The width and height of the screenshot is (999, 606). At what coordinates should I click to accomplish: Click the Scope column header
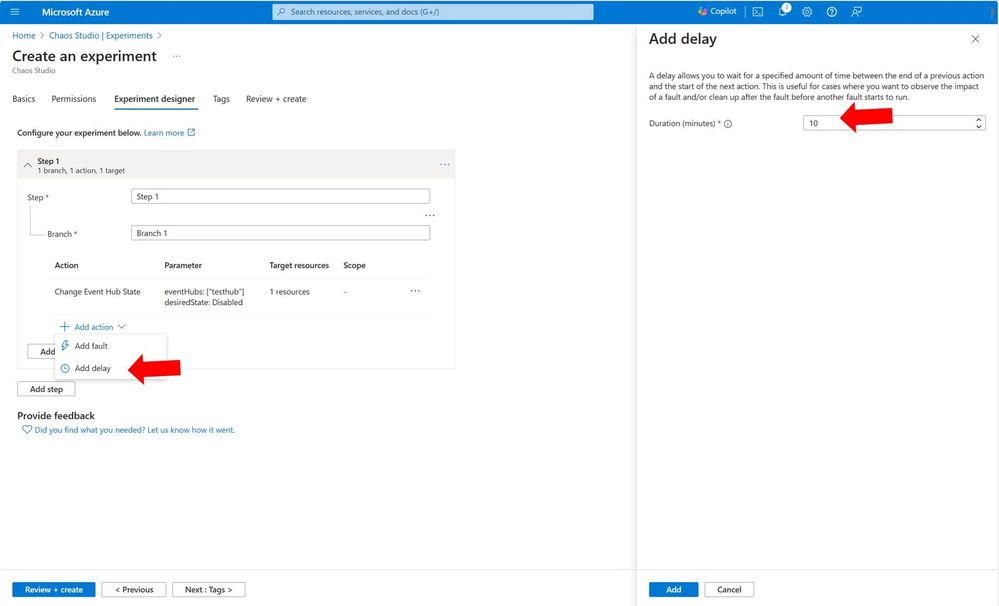click(354, 265)
